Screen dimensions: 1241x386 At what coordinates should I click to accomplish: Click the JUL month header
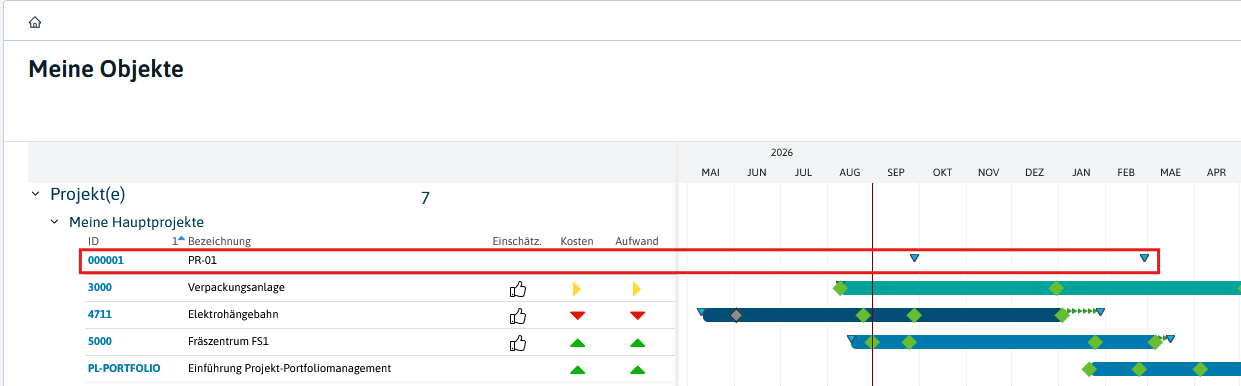[803, 173]
